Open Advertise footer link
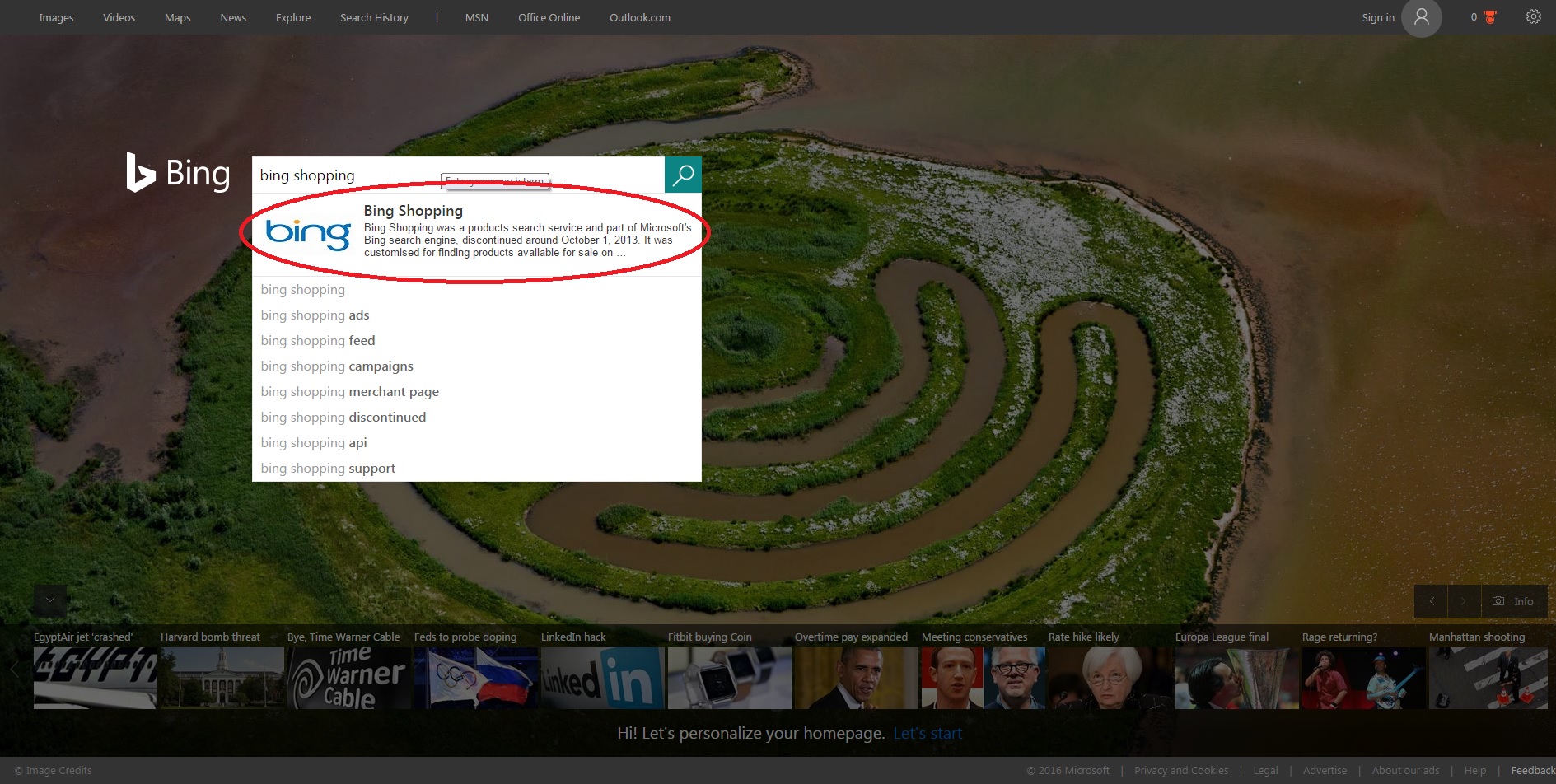Image resolution: width=1556 pixels, height=784 pixels. pos(1325,771)
